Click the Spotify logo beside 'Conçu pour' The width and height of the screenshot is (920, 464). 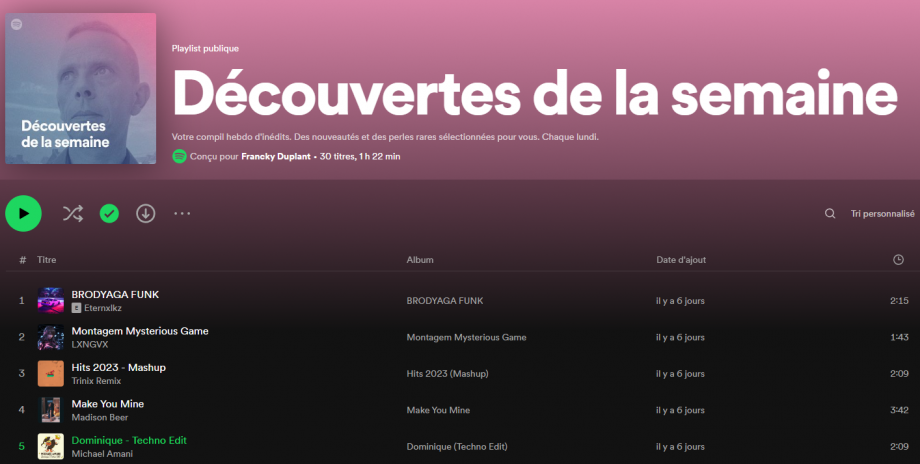point(180,156)
